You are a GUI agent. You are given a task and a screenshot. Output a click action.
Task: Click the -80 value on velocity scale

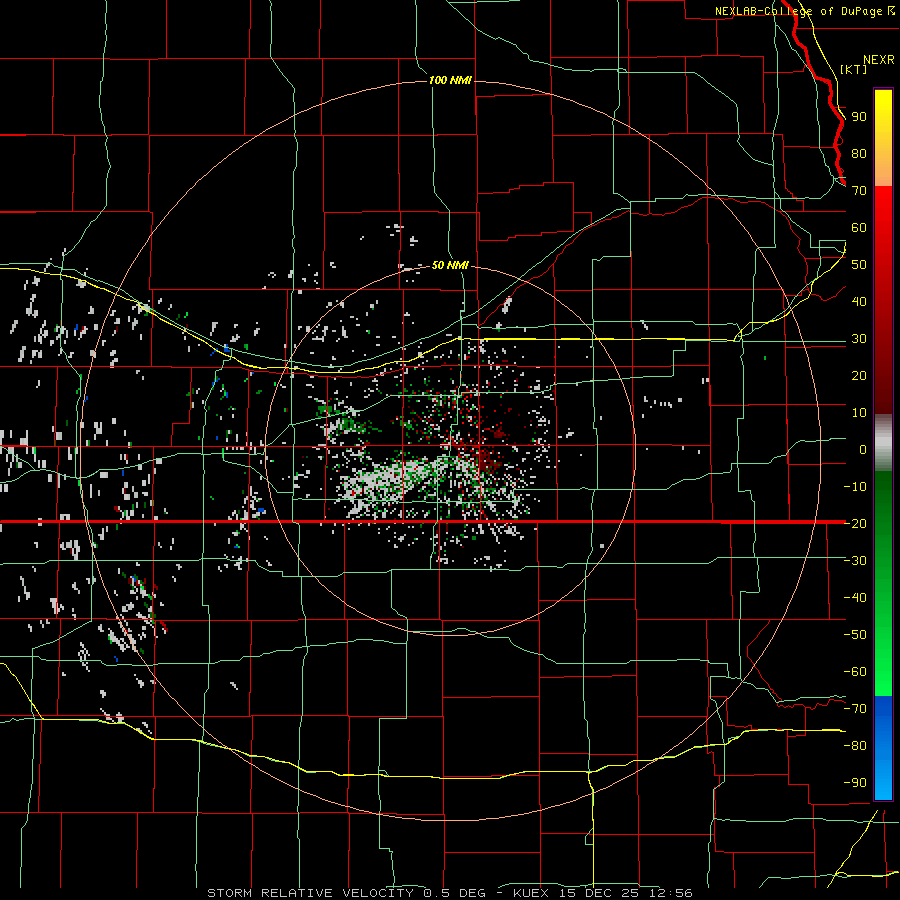(855, 746)
